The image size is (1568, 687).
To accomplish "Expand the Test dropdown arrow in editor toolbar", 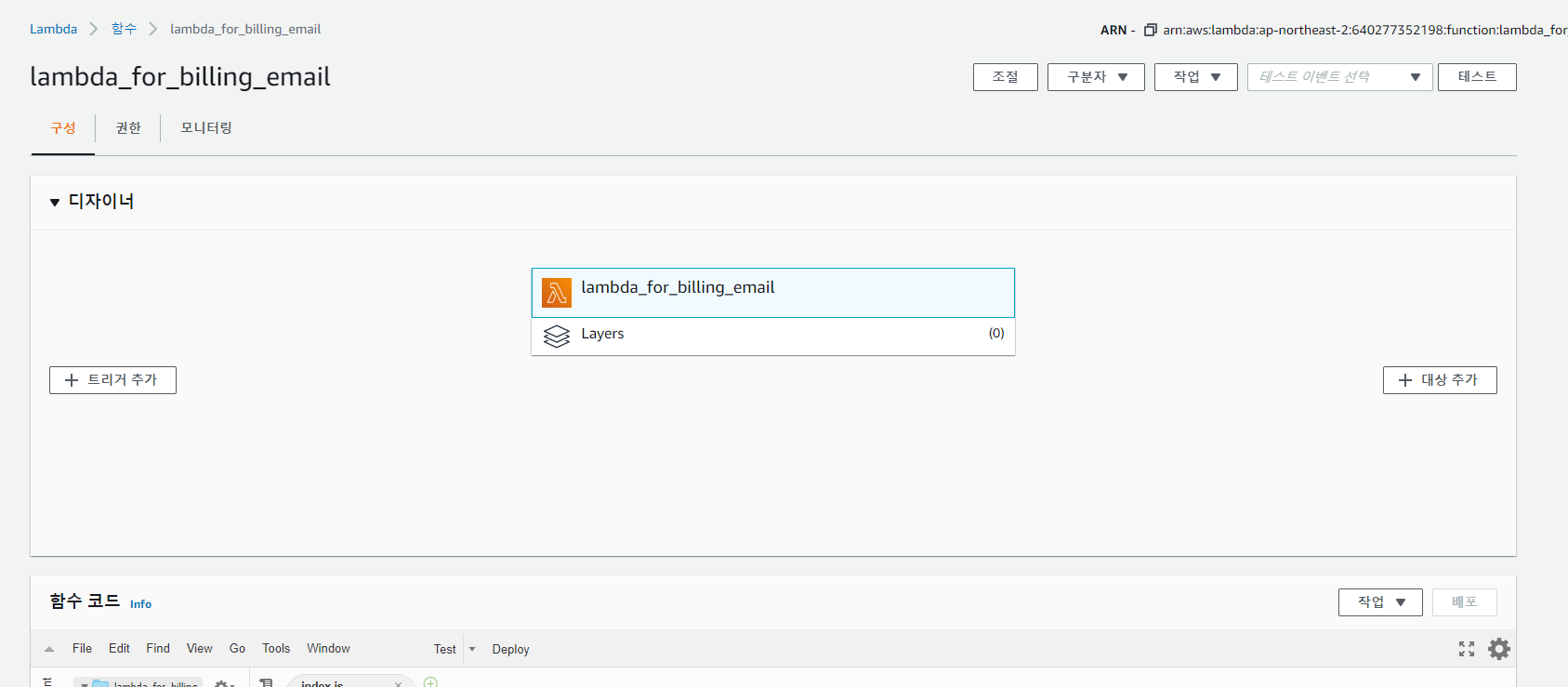I will 472,649.
